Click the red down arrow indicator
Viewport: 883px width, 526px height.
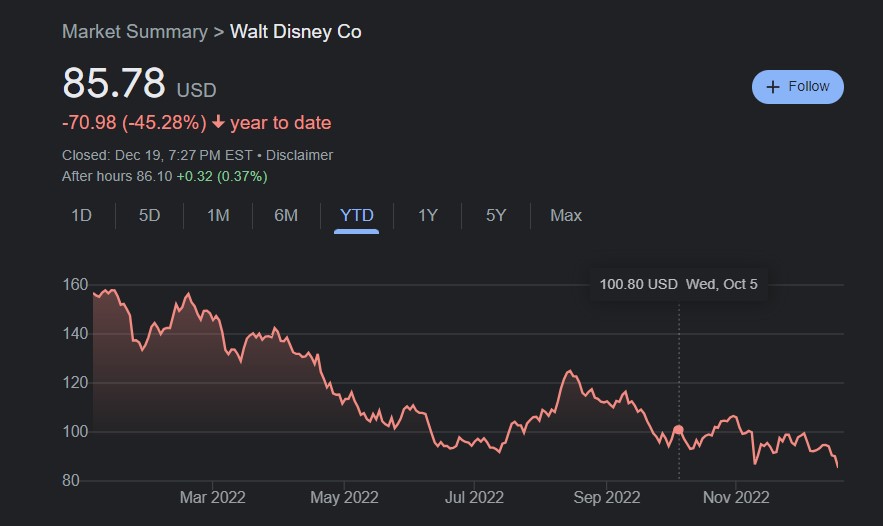[x=218, y=123]
